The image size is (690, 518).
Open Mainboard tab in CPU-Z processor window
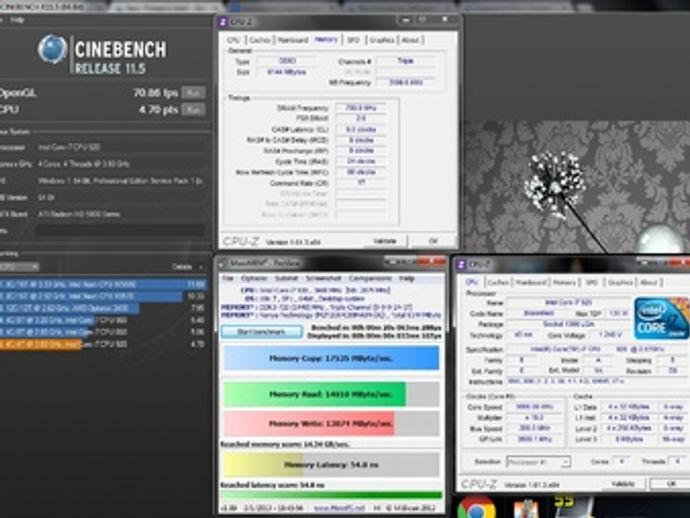click(531, 283)
